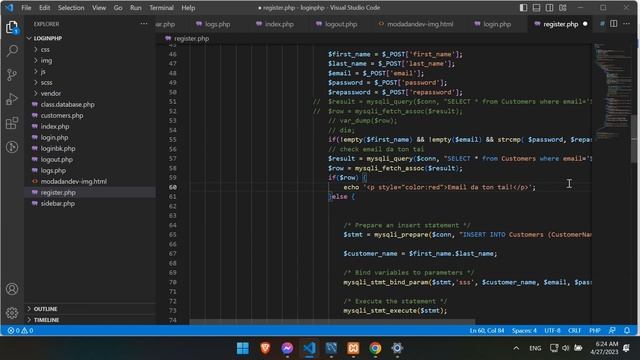Expand the vendor folder
640x360 pixels.
51,93
